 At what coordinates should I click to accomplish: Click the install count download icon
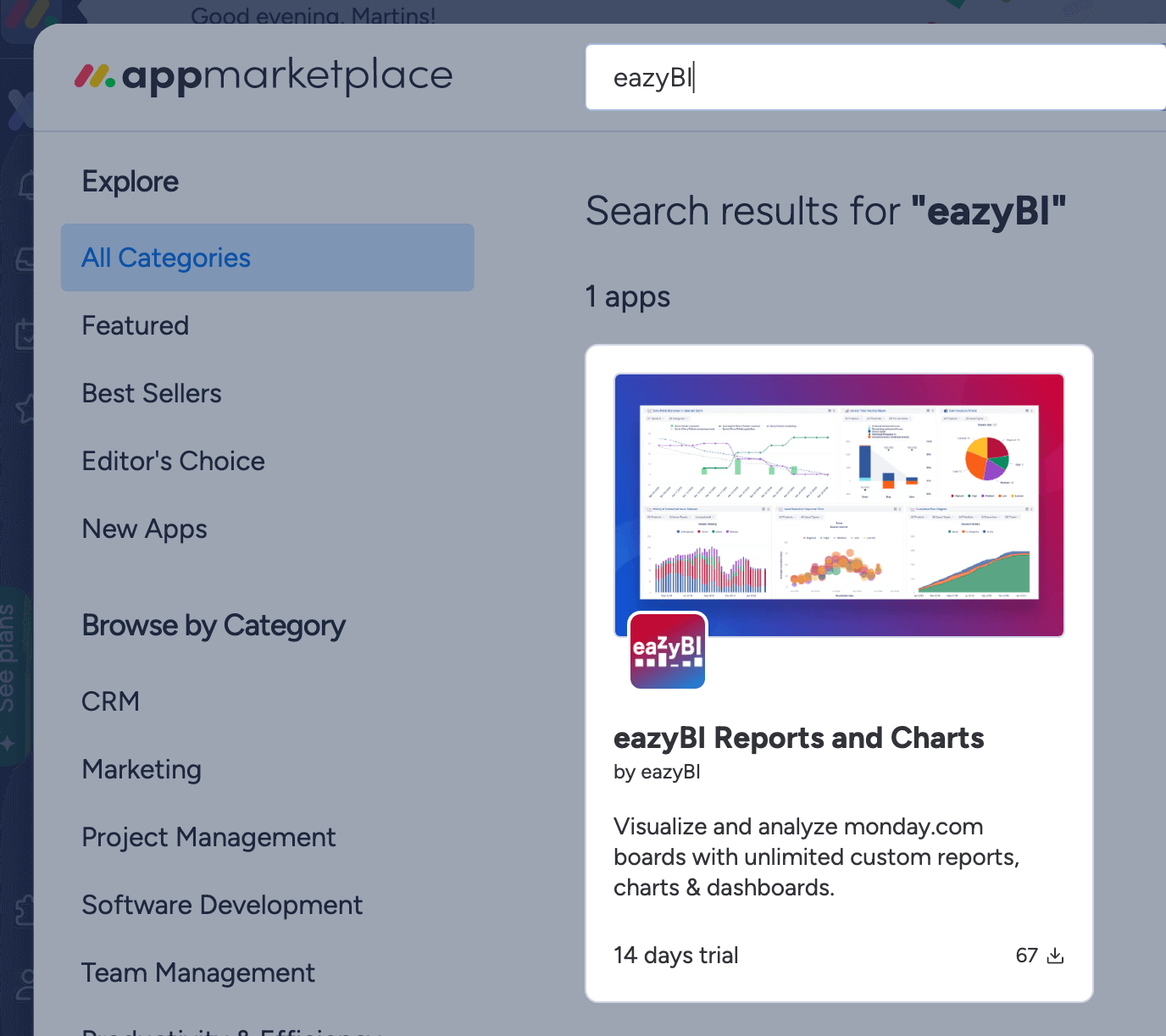1055,956
